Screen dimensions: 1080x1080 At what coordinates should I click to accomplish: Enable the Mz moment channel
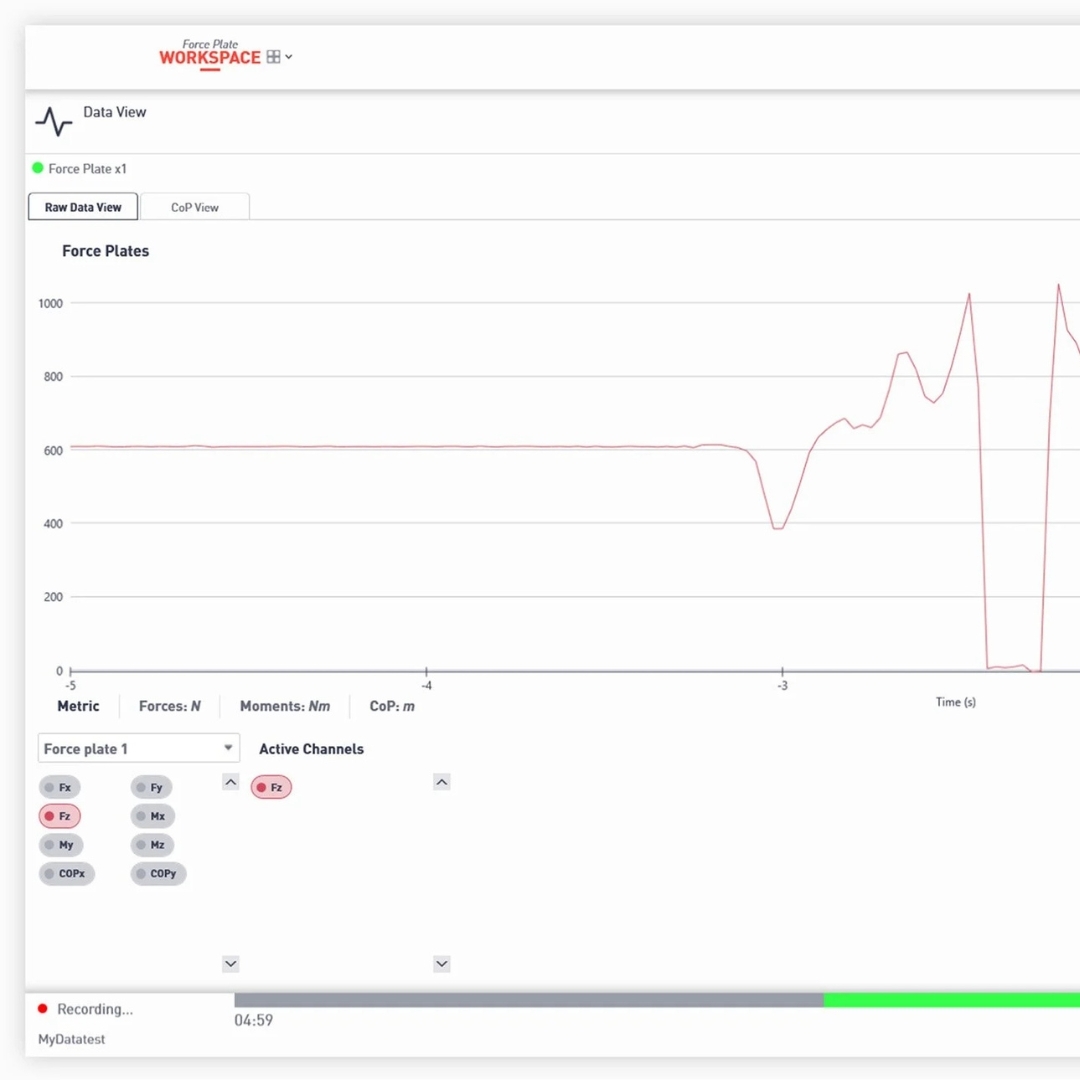click(x=152, y=845)
